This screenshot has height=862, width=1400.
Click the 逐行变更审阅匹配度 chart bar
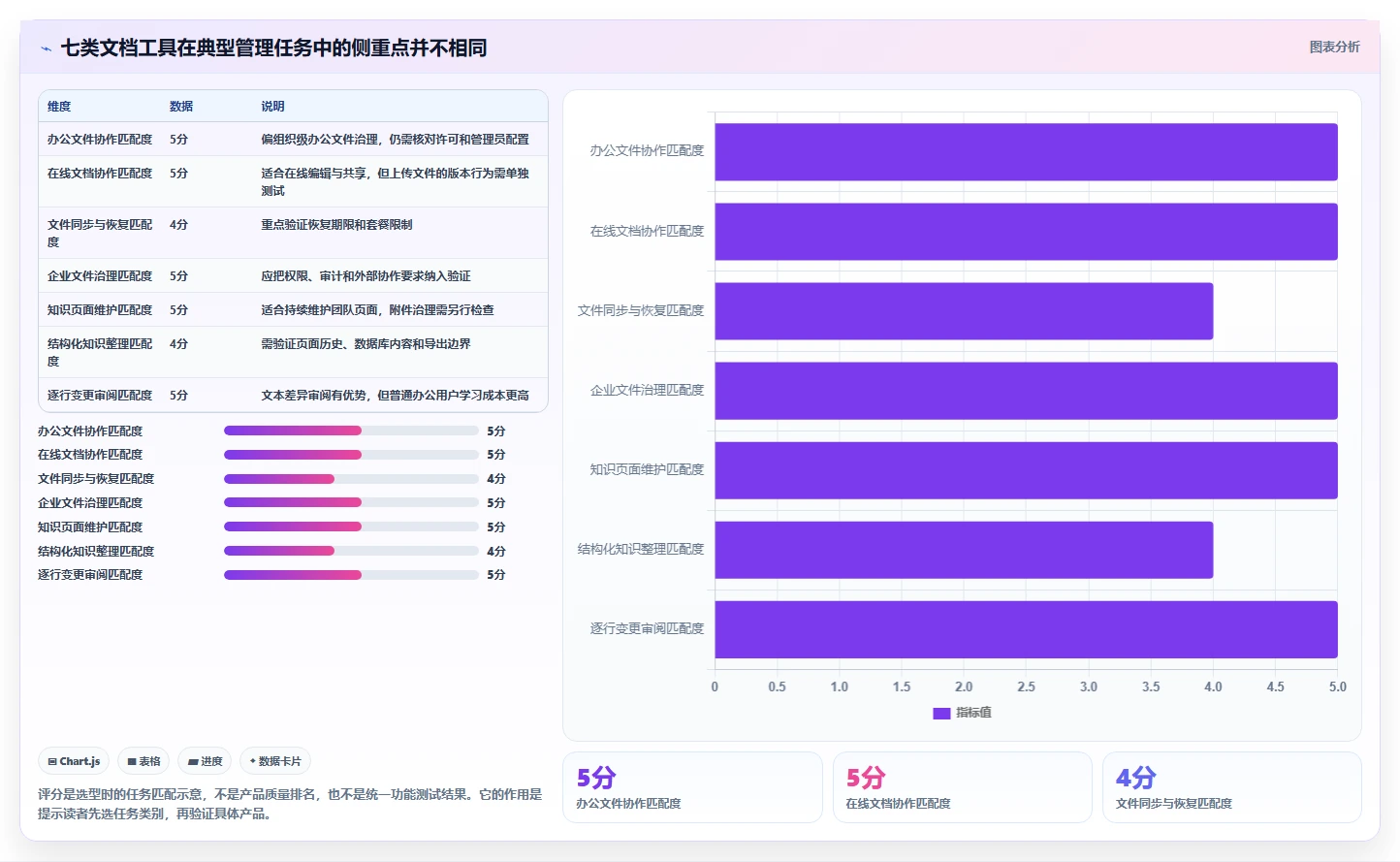pyautogui.click(x=1026, y=629)
